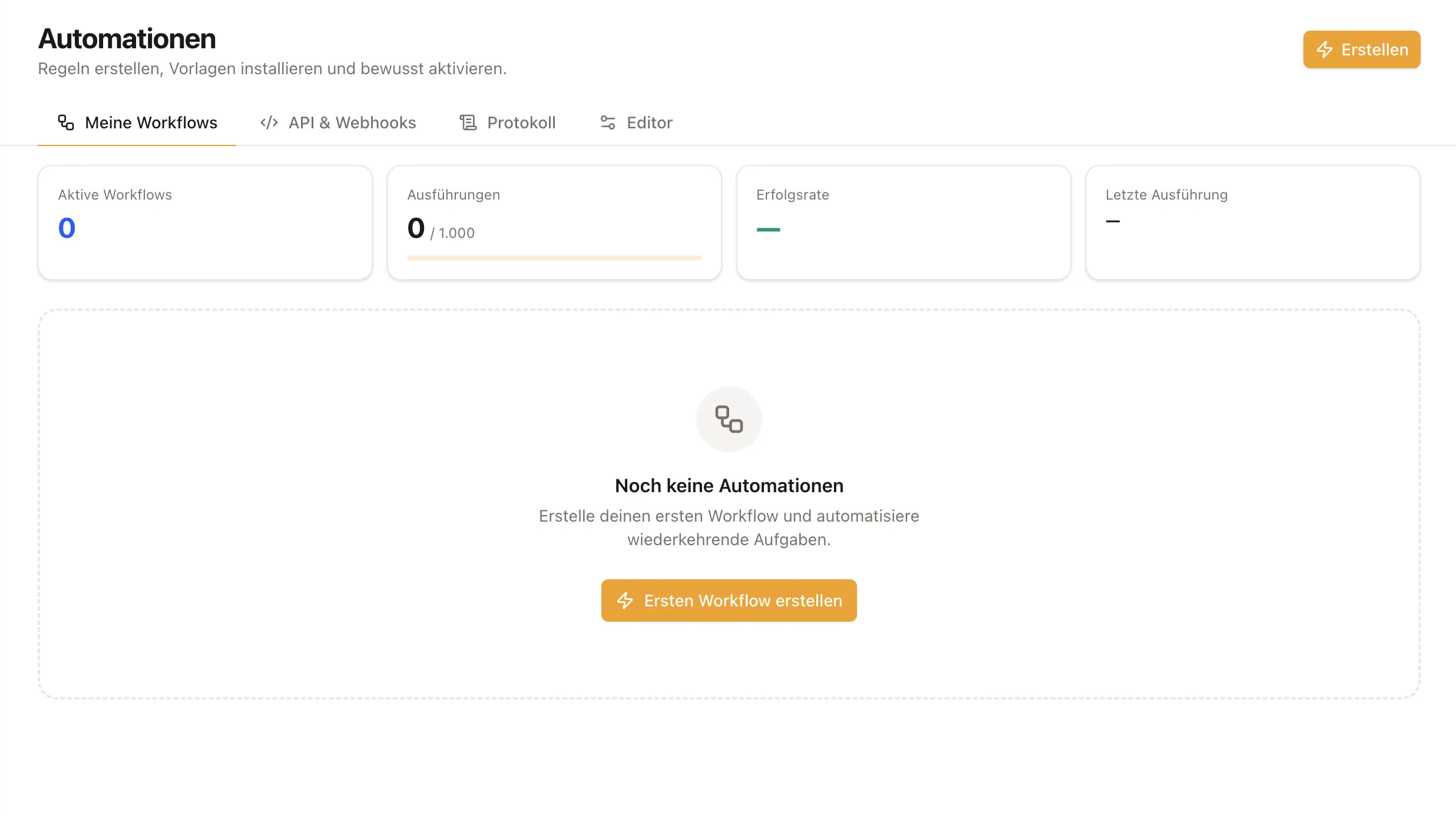Click the '/ 1.000' execution limit text

pos(452,233)
